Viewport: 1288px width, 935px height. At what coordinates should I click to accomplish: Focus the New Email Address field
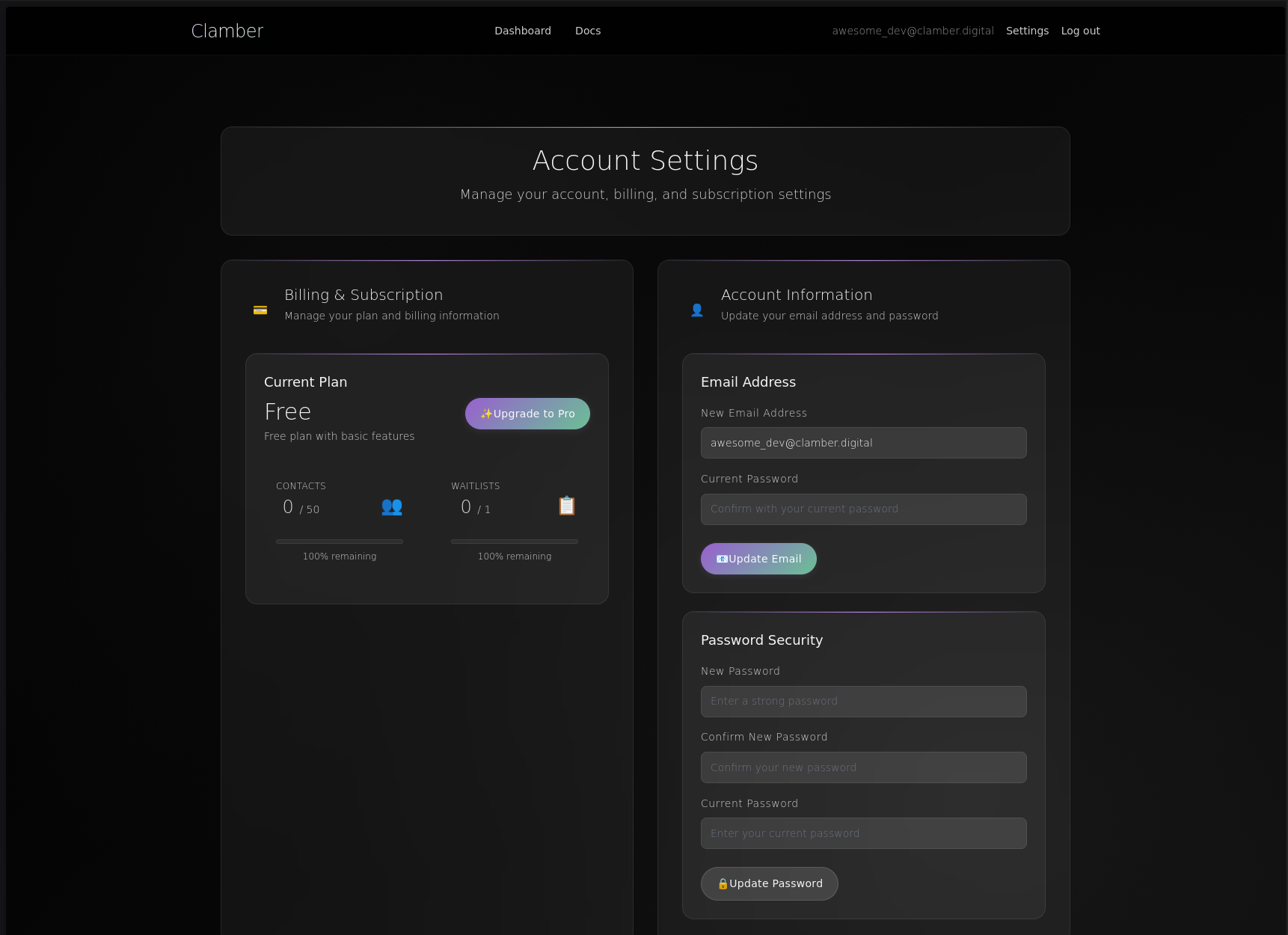pos(863,443)
